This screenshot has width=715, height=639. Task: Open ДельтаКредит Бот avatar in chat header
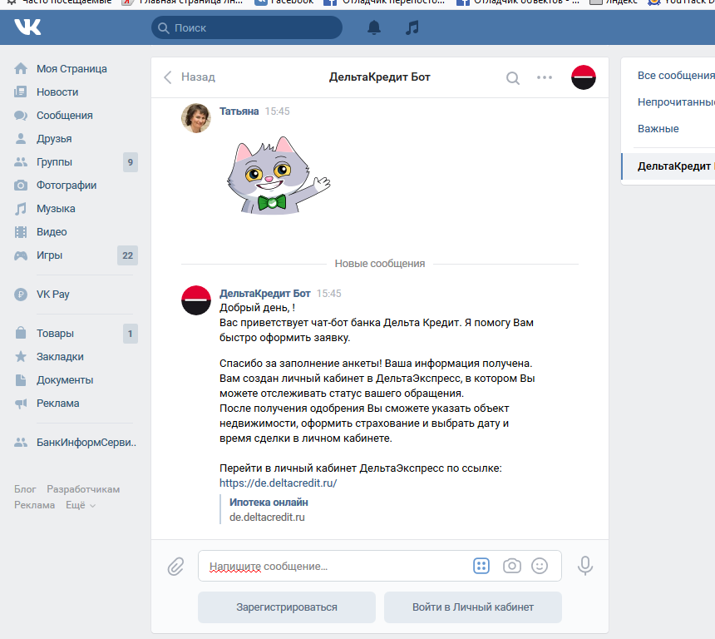pyautogui.click(x=583, y=77)
